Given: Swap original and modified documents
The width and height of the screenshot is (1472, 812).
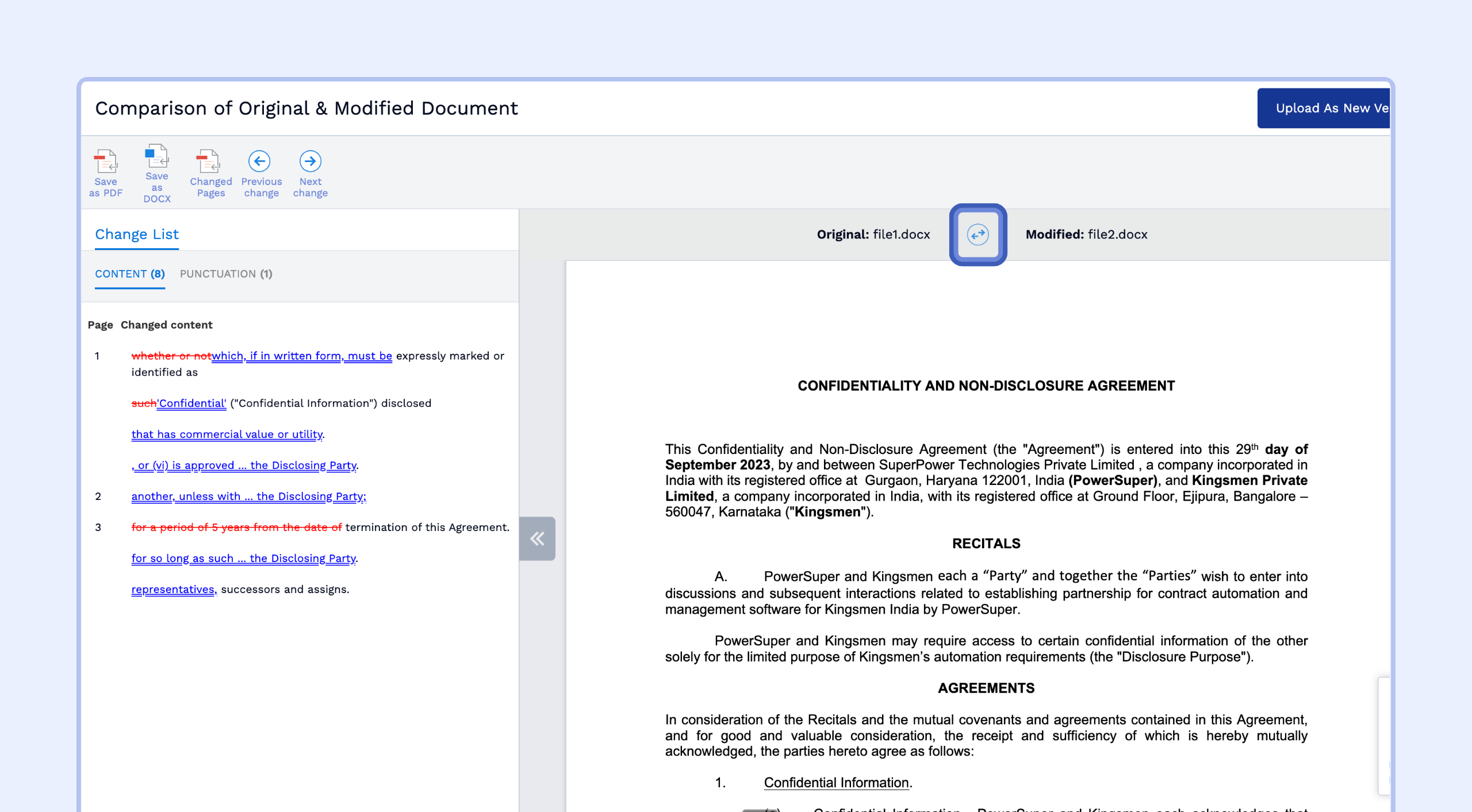Looking at the screenshot, I should click(977, 234).
